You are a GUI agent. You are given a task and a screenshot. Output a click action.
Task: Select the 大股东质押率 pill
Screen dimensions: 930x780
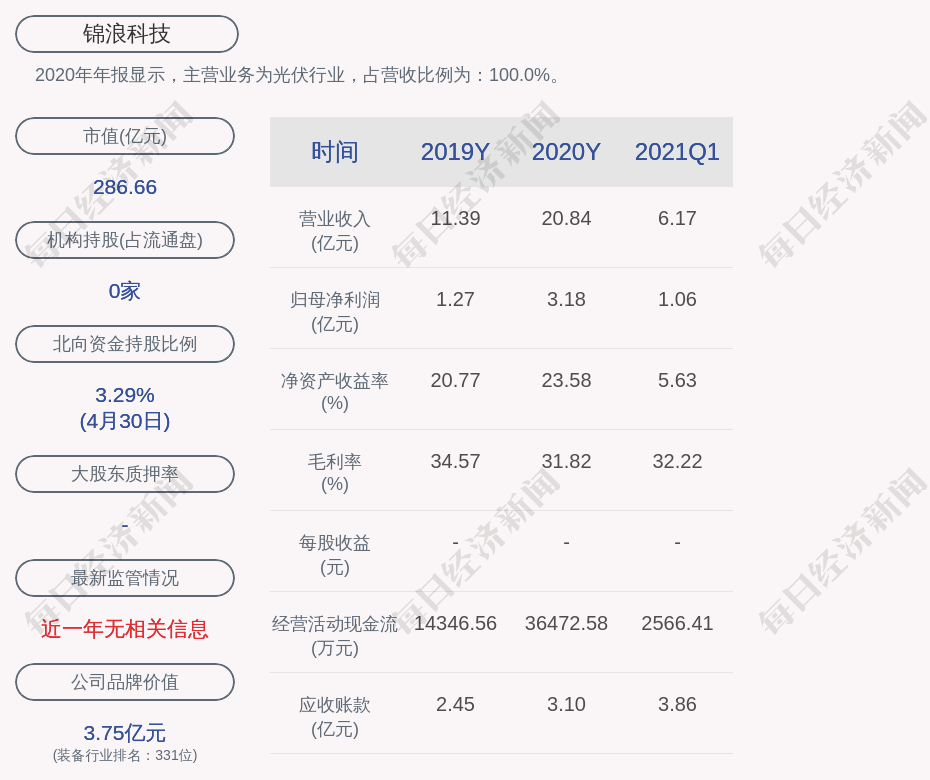click(x=125, y=474)
